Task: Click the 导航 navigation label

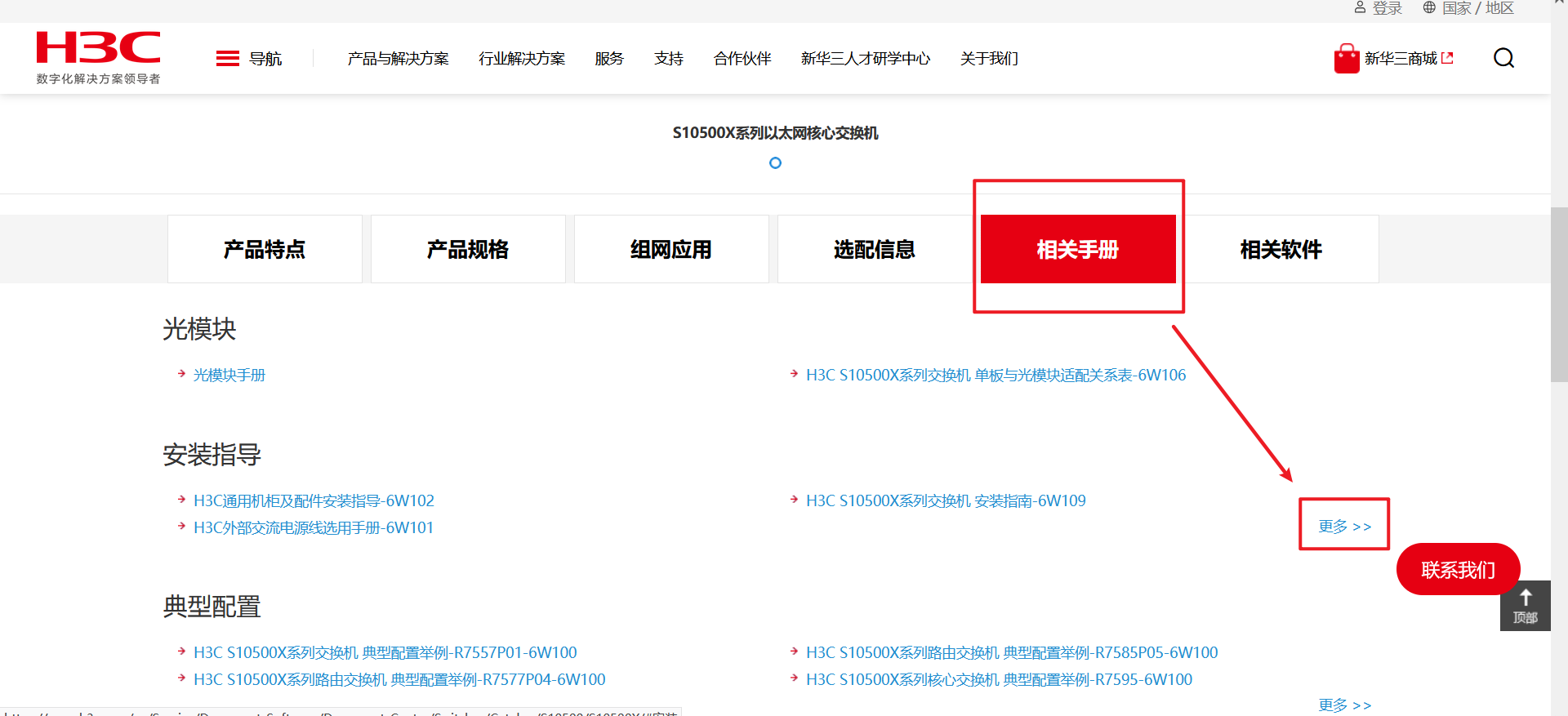Action: 265,59
